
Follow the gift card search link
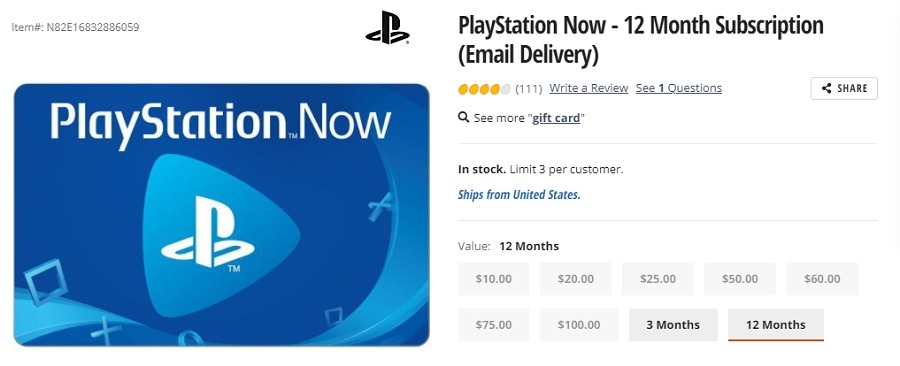556,118
